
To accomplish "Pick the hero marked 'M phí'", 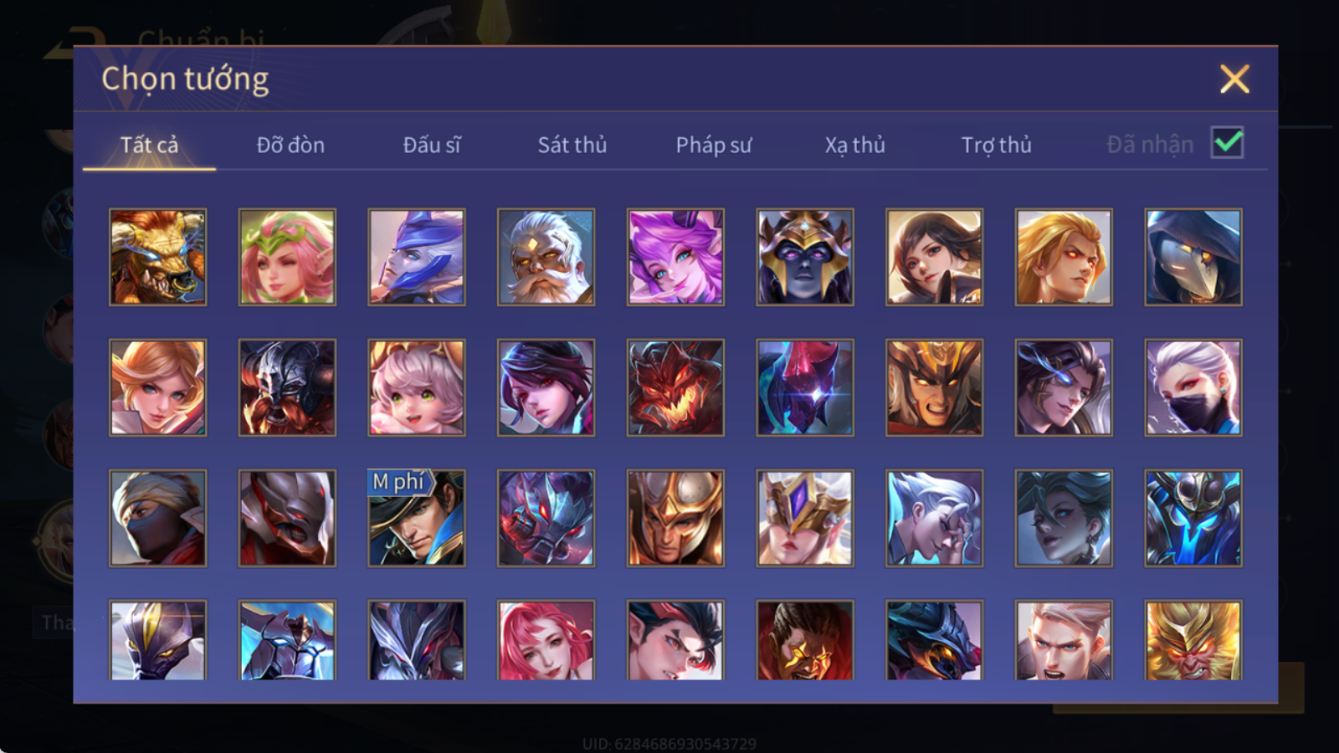I will click(417, 518).
